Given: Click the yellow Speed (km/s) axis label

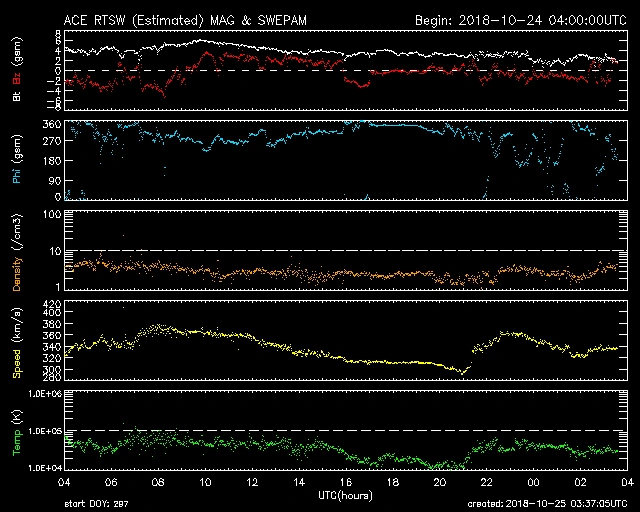Looking at the screenshot, I should (x=17, y=341).
